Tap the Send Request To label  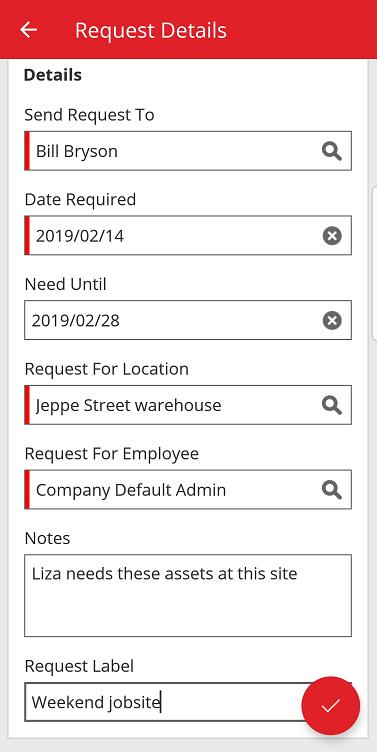89,115
